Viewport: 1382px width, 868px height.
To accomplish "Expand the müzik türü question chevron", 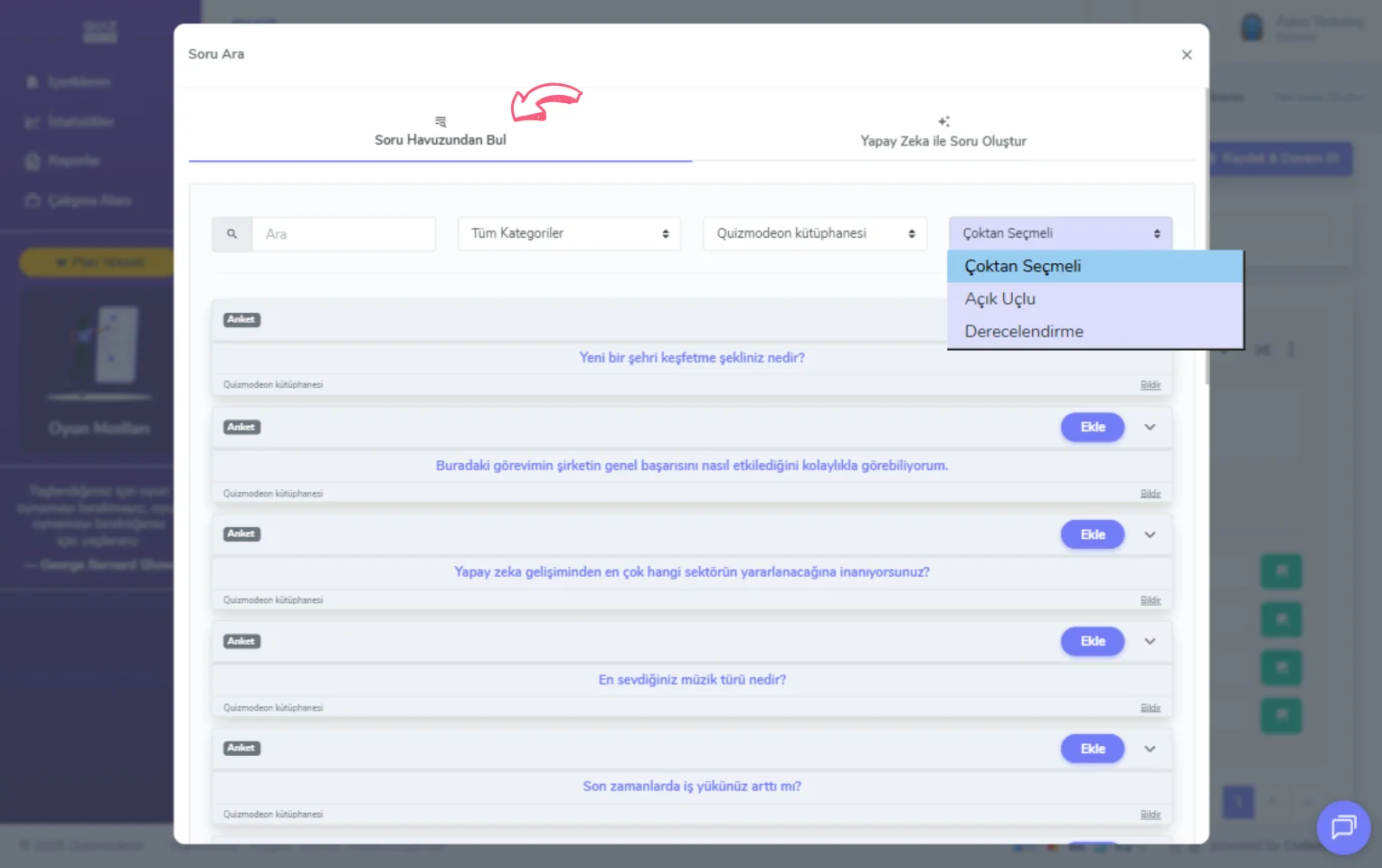I will 1150,642.
